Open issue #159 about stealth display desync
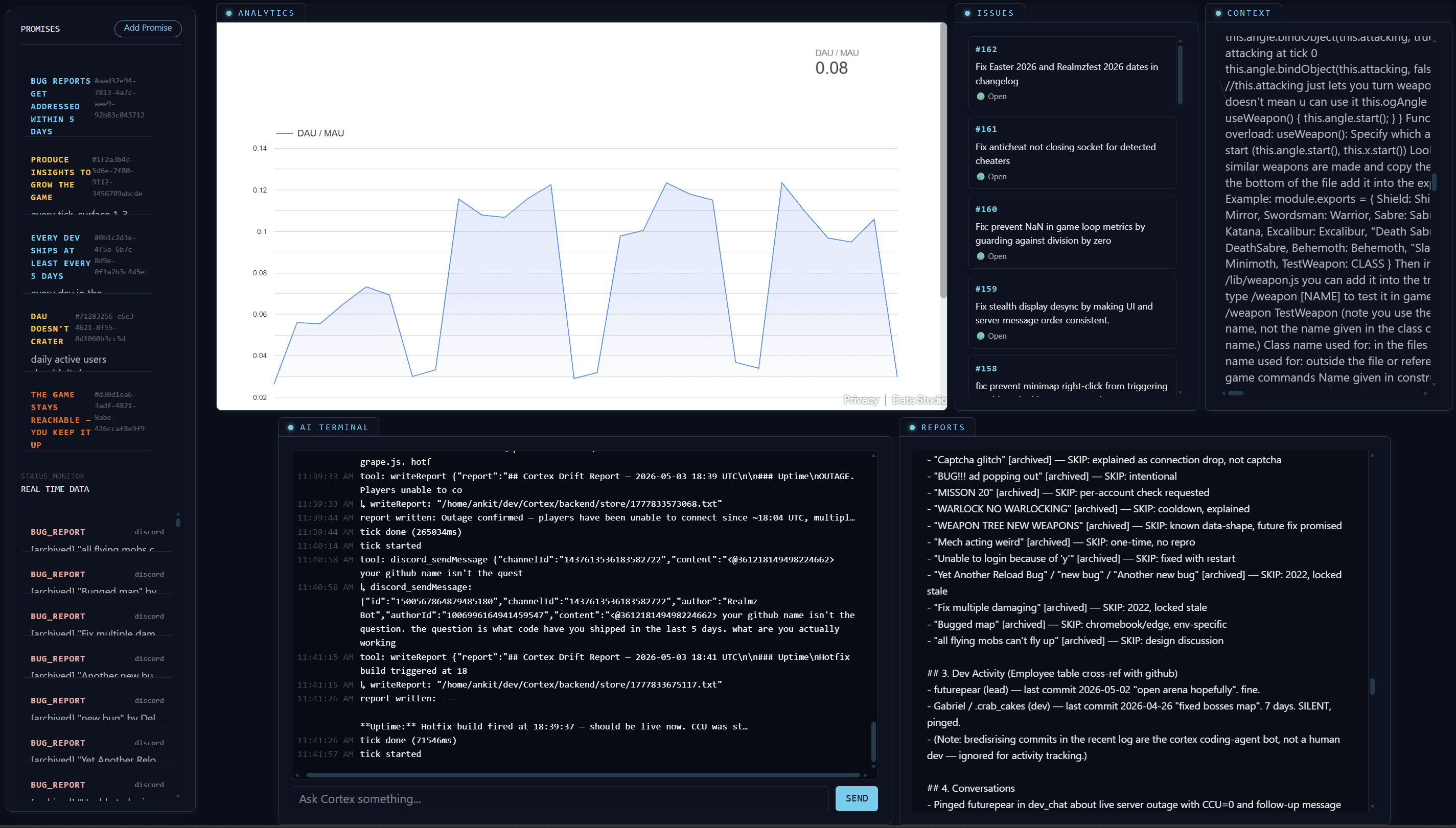1456x828 pixels. pyautogui.click(x=1072, y=312)
